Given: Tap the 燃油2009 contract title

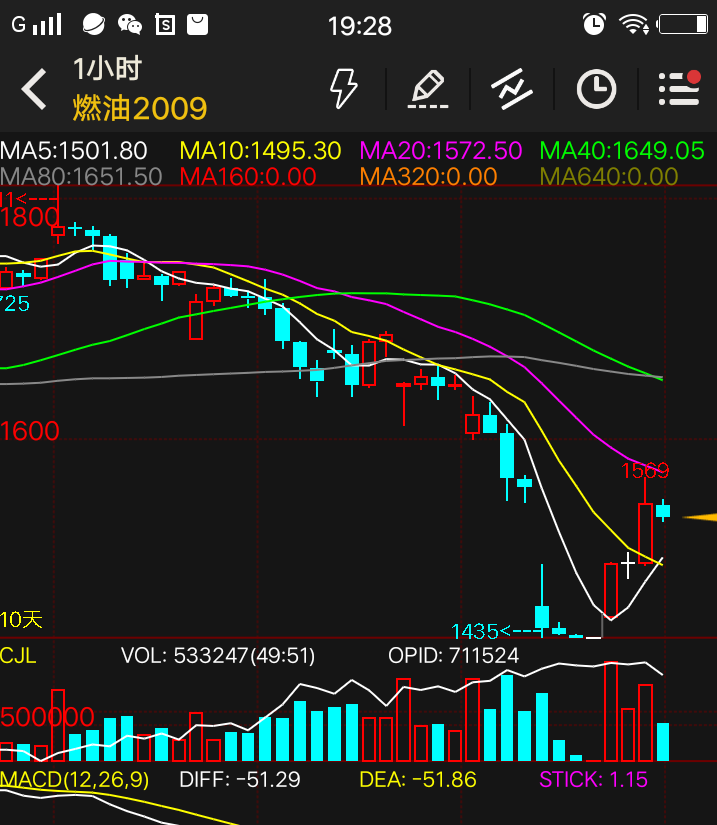Looking at the screenshot, I should tap(140, 108).
